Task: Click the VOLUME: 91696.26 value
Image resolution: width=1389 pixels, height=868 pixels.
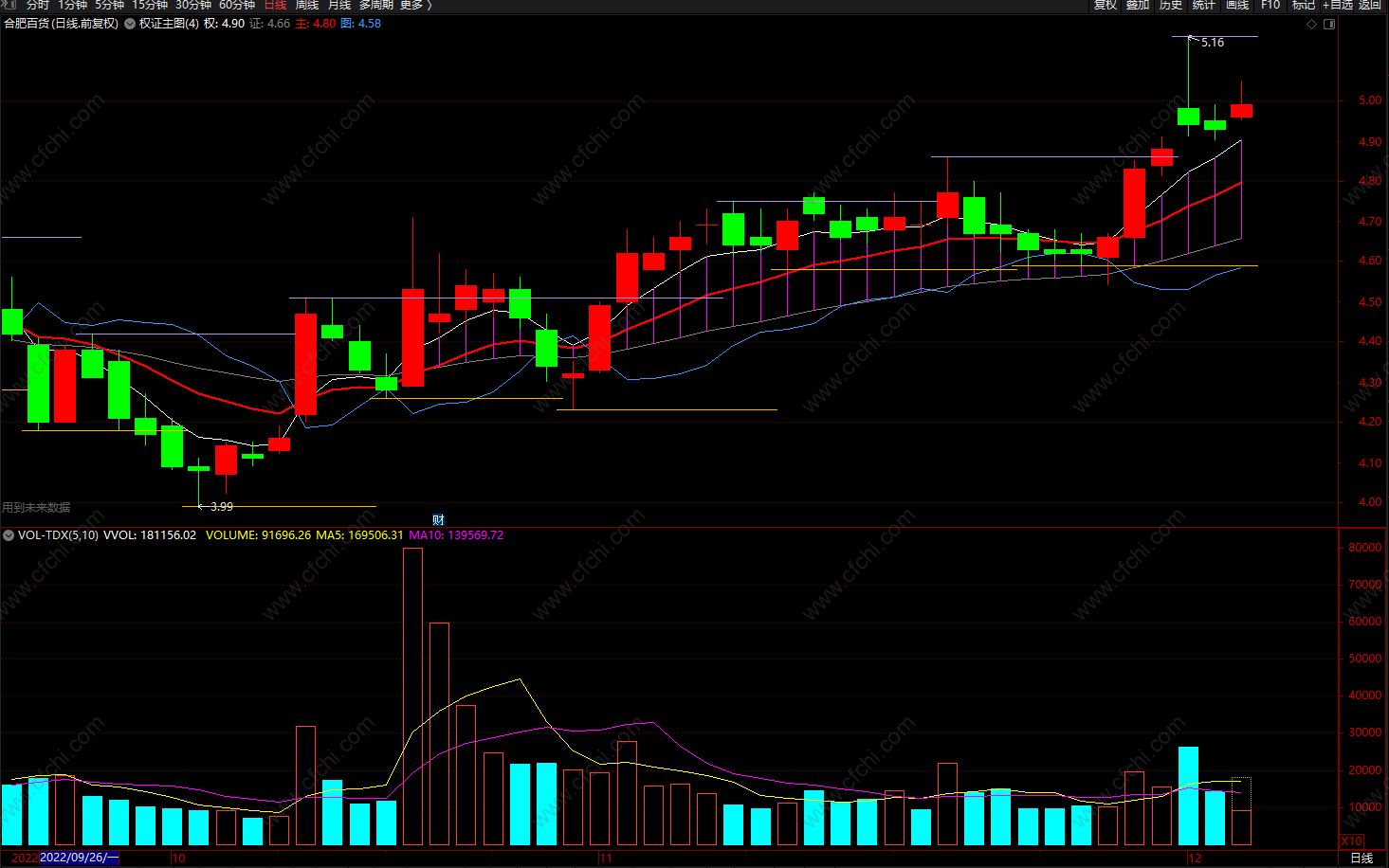Action: (258, 535)
